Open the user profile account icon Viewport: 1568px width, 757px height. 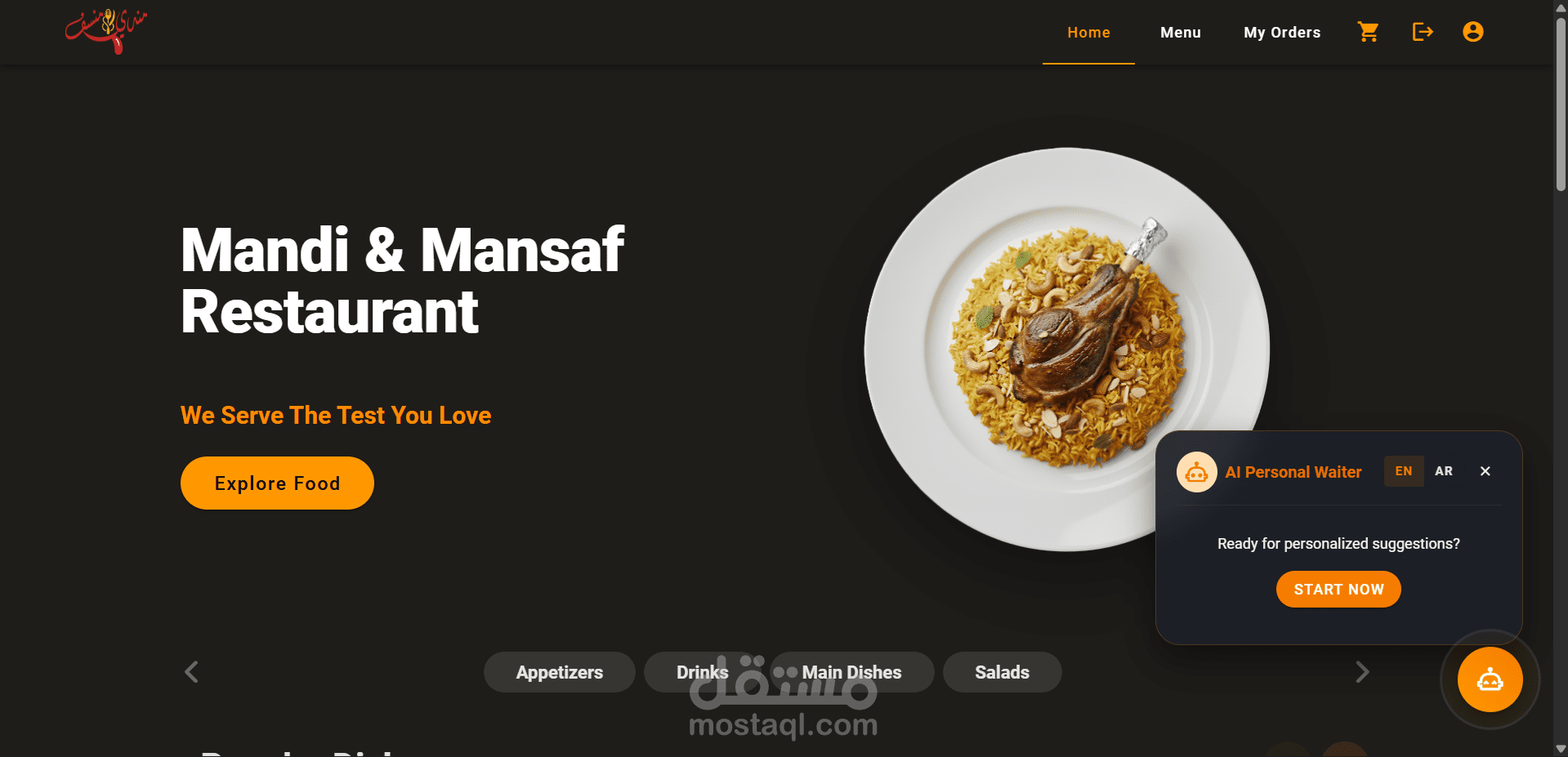click(x=1472, y=32)
